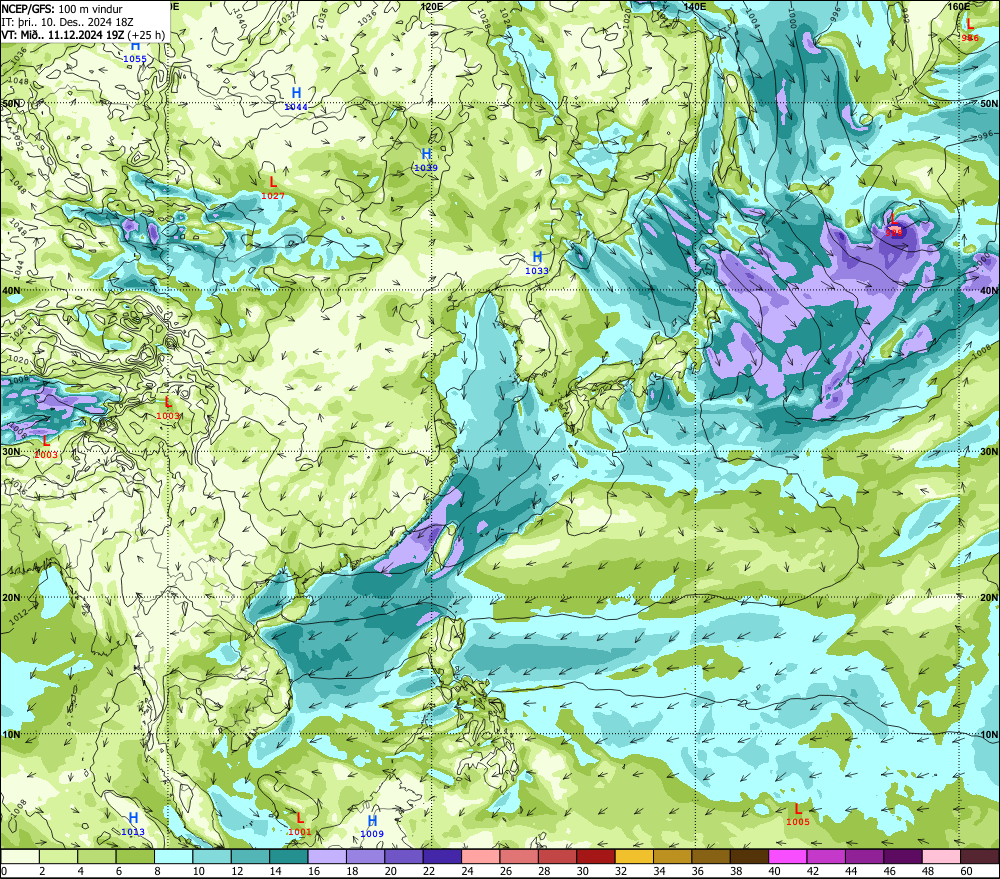
Task: Select the legend value 16
Action: point(314,871)
